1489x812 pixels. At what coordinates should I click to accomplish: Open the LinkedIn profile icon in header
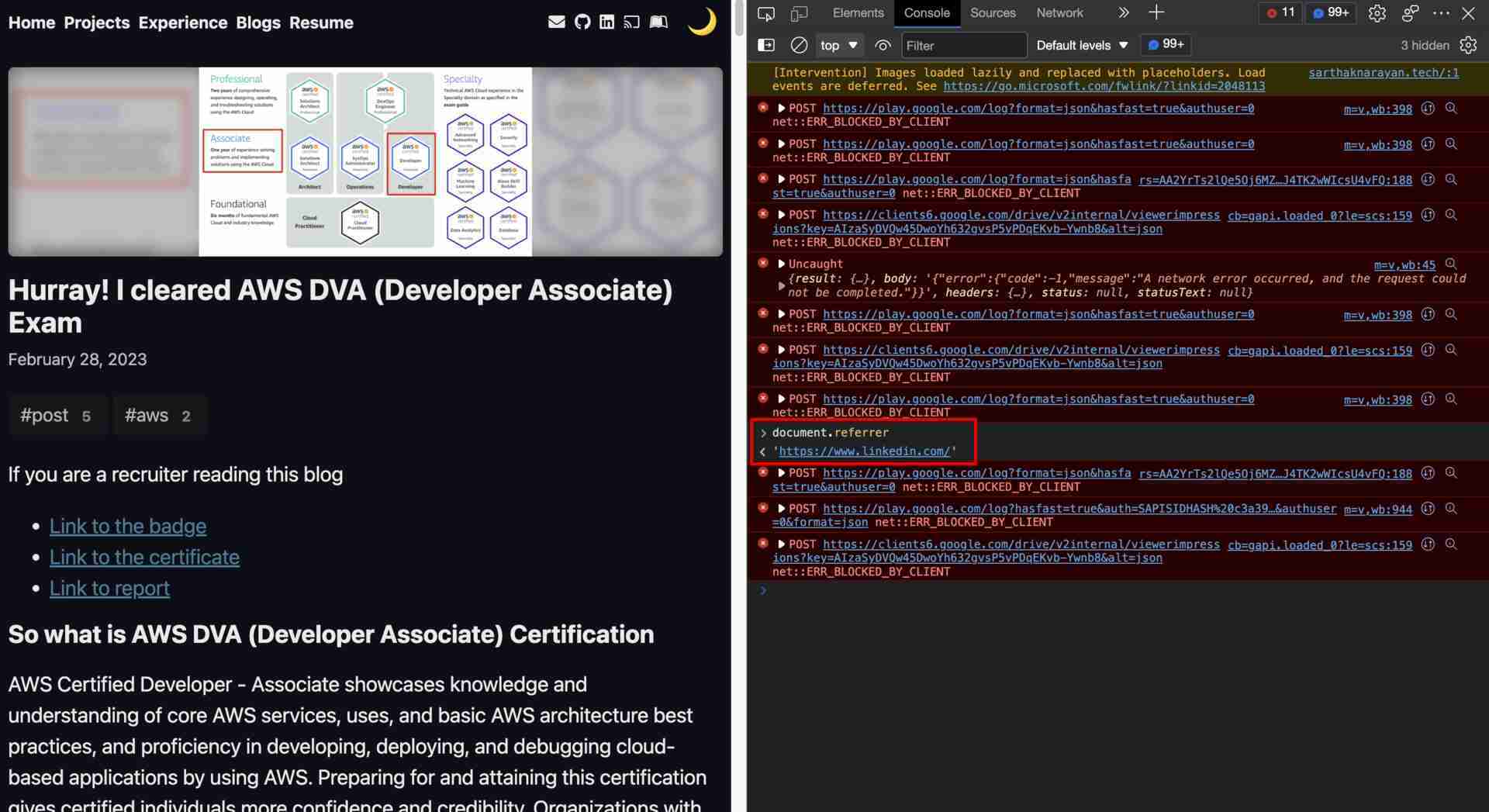[607, 22]
